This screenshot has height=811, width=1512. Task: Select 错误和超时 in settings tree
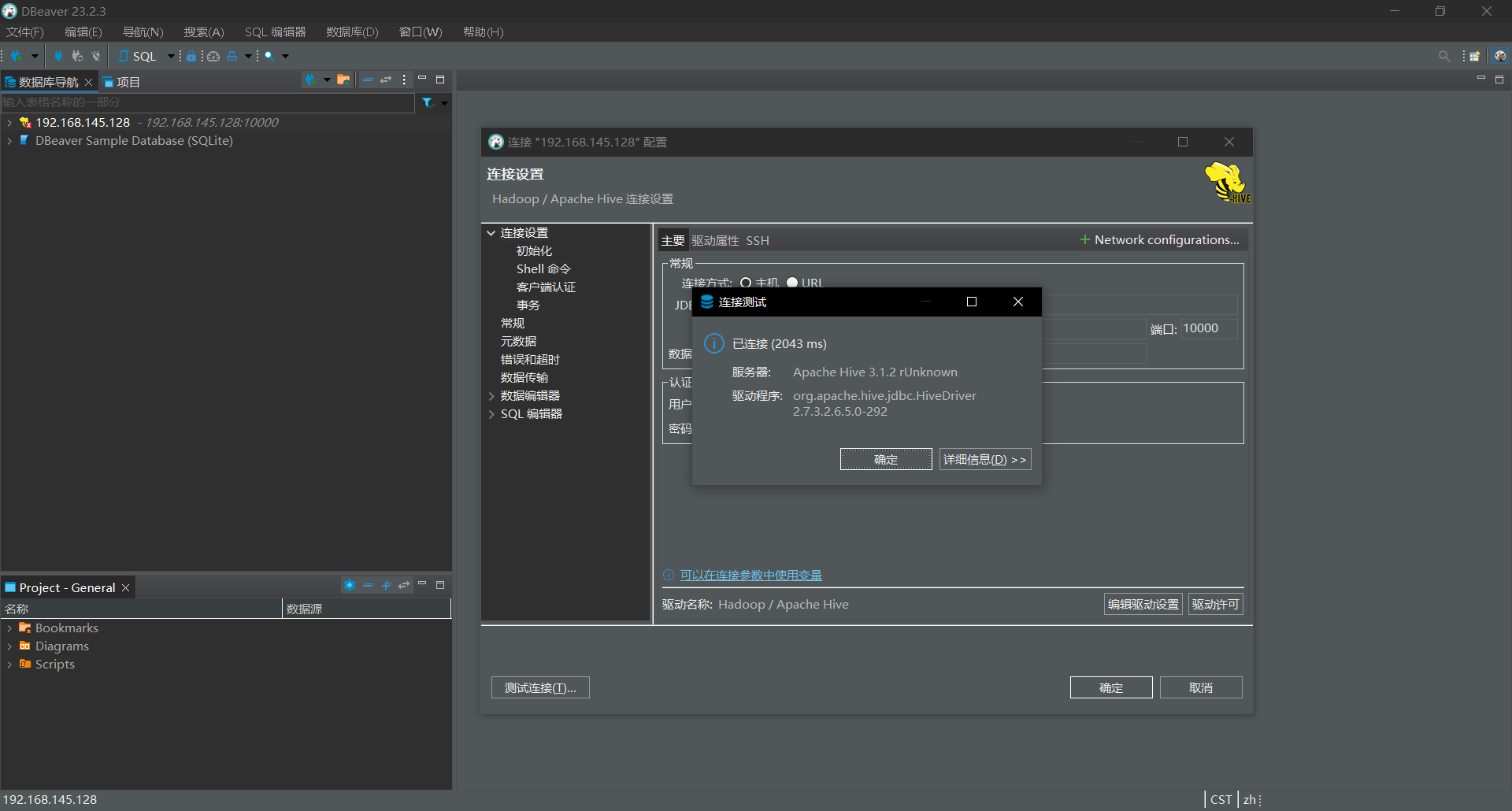530,360
